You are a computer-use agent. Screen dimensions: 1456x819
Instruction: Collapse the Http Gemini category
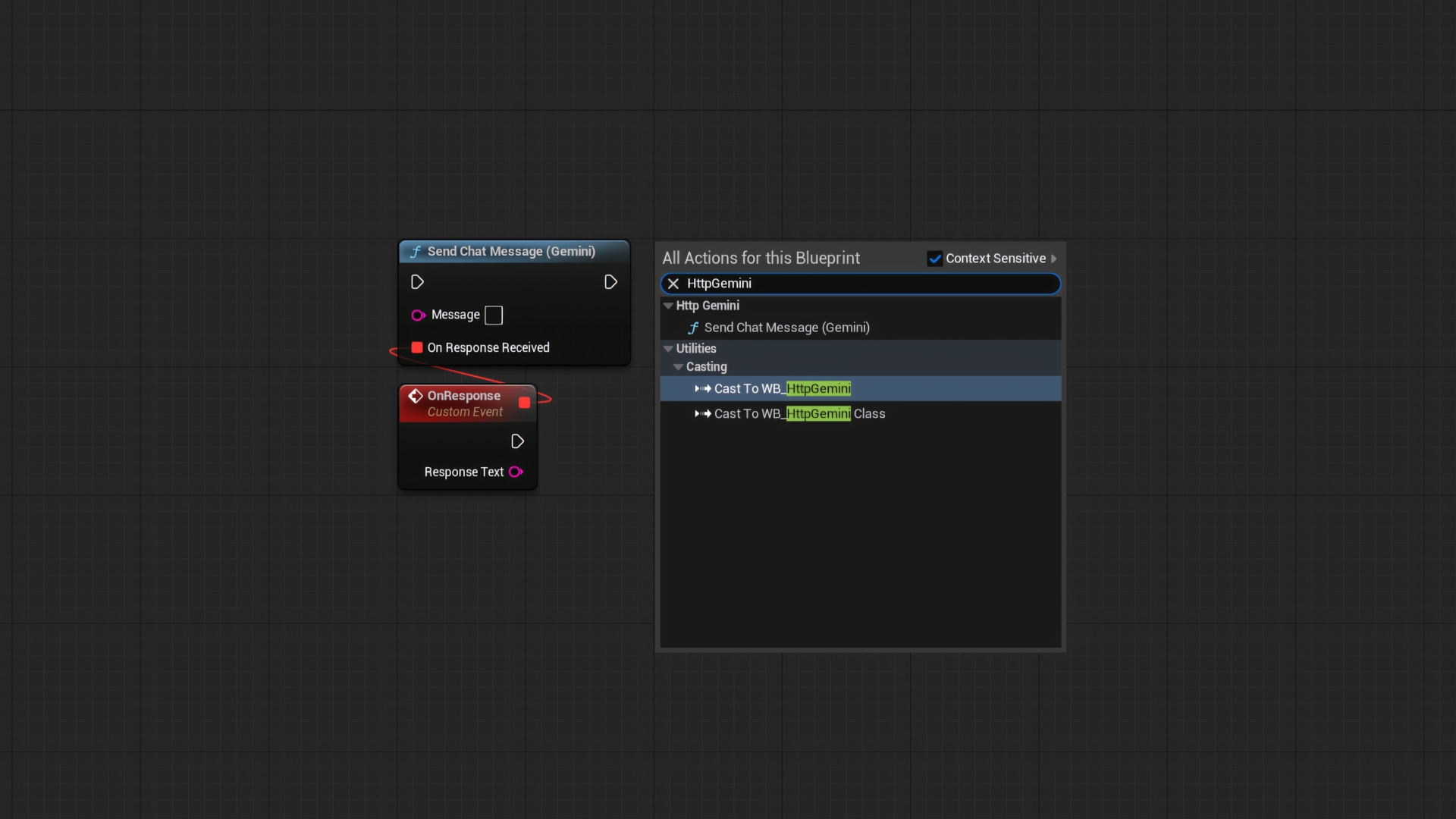pyautogui.click(x=668, y=306)
